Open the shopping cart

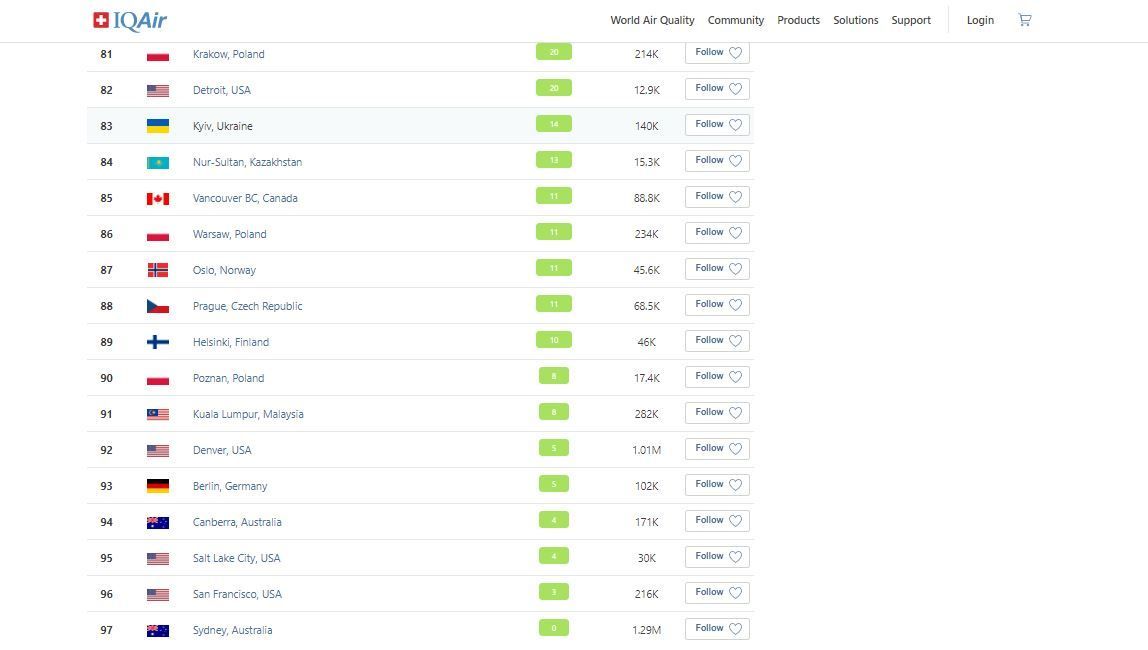coord(1024,20)
